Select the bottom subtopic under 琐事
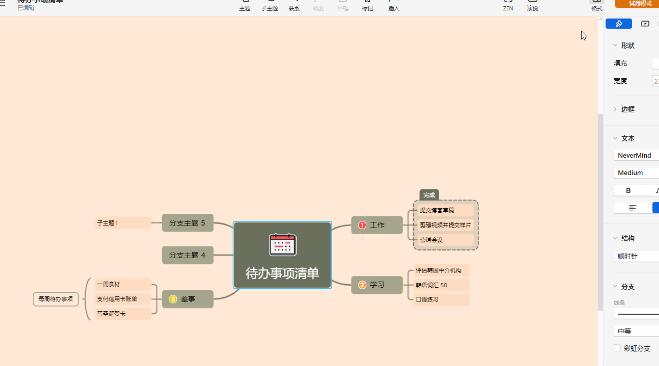 (122, 313)
